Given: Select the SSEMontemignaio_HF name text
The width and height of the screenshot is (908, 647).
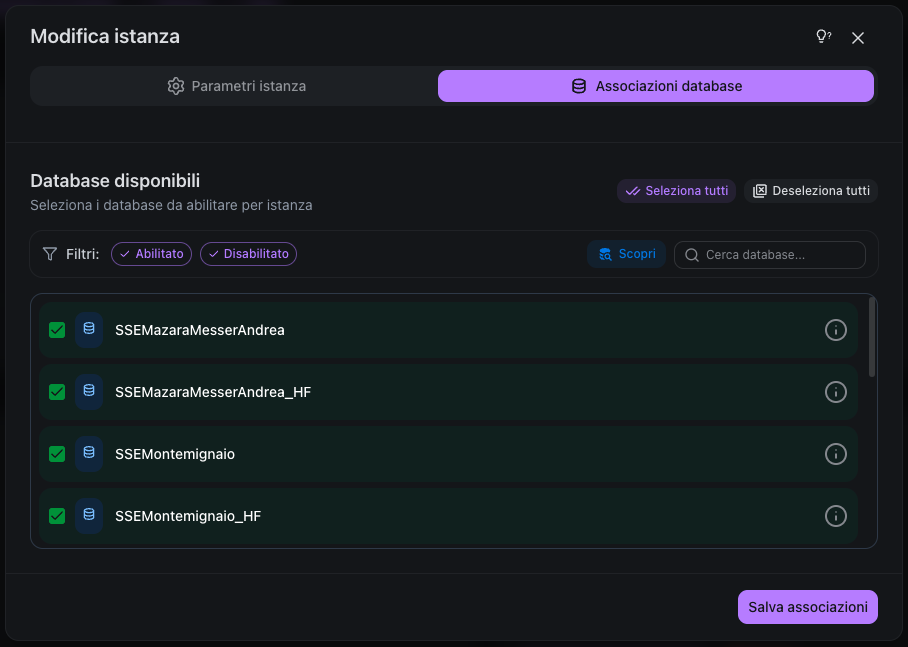Looking at the screenshot, I should point(188,516).
